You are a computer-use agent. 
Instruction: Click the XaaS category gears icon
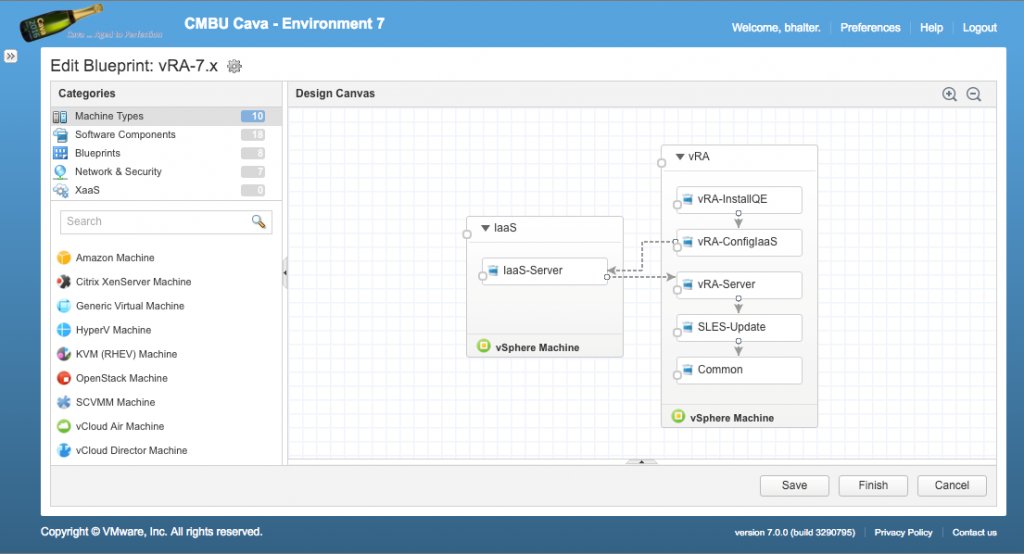(x=61, y=190)
